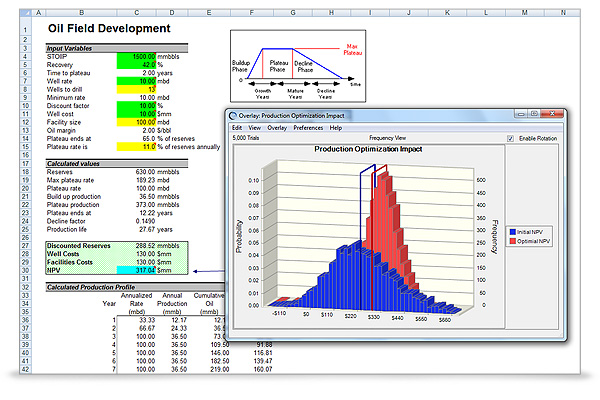
Task: Toggle the Enable Rotation checkbox
Action: (x=510, y=137)
